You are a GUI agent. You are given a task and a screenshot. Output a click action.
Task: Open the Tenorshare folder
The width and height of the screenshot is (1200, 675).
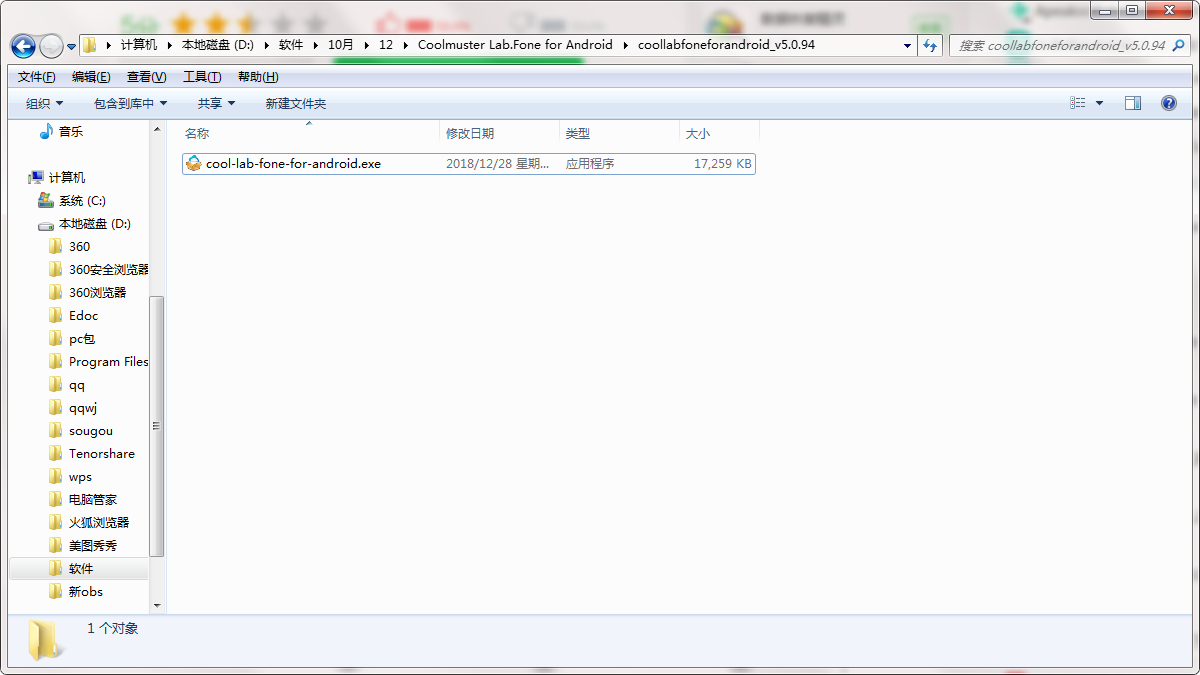click(102, 453)
